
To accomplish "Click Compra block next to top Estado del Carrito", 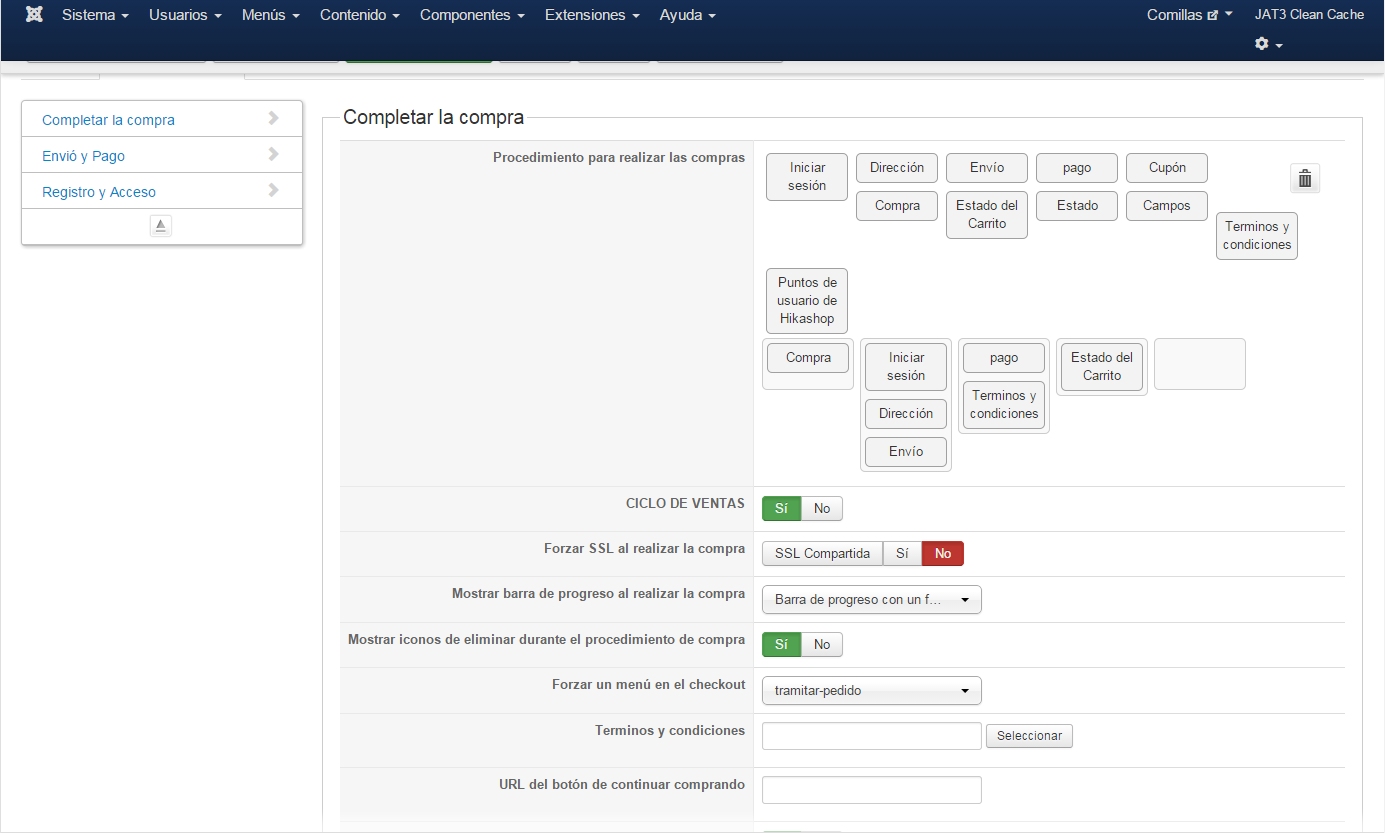I will (897, 205).
